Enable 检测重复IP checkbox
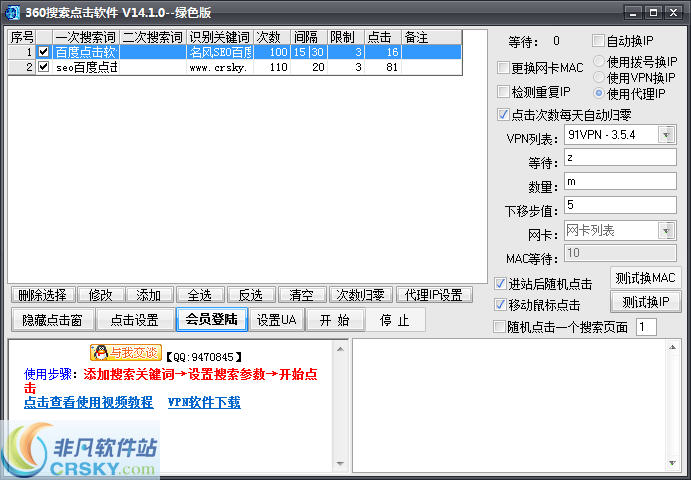This screenshot has width=691, height=480. click(x=503, y=92)
